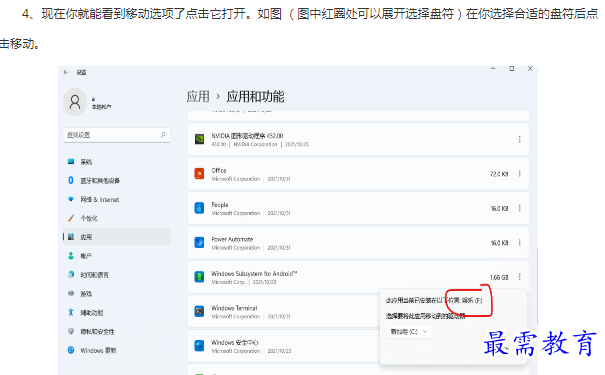
Task: Open more options for NVIDIA driver row
Action: point(520,139)
